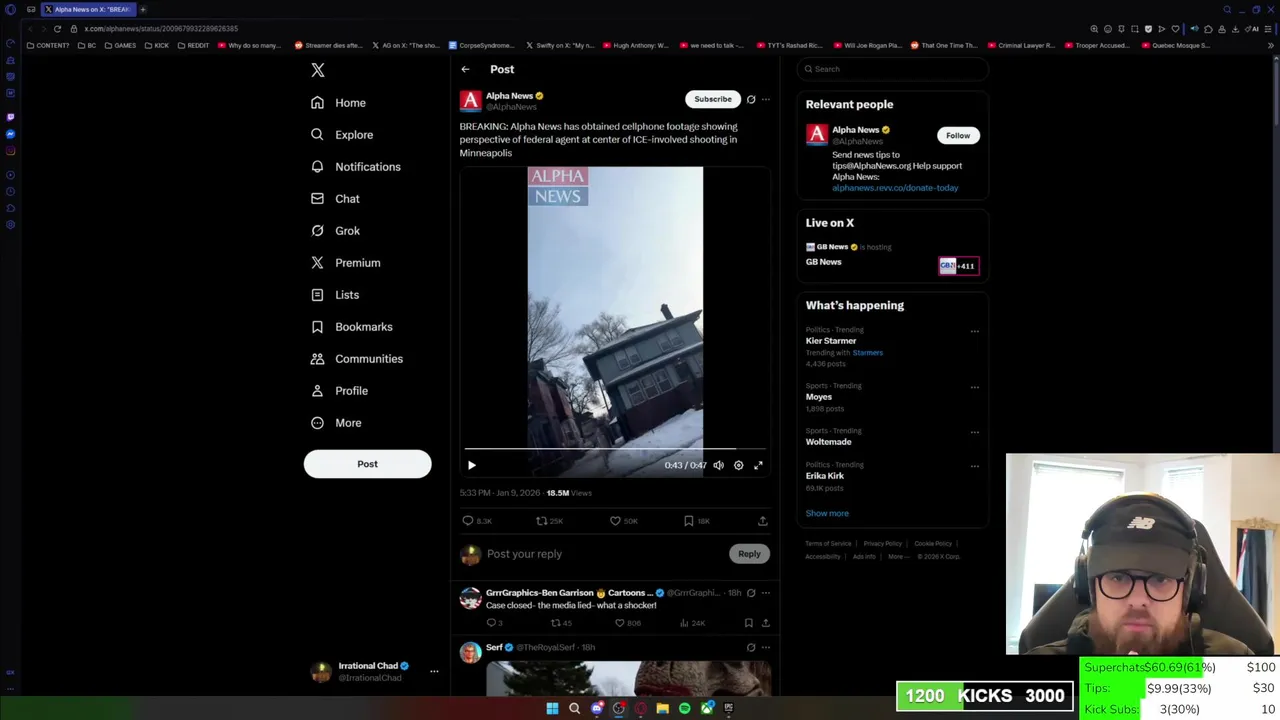Open Profile in sidebar

pos(339,391)
